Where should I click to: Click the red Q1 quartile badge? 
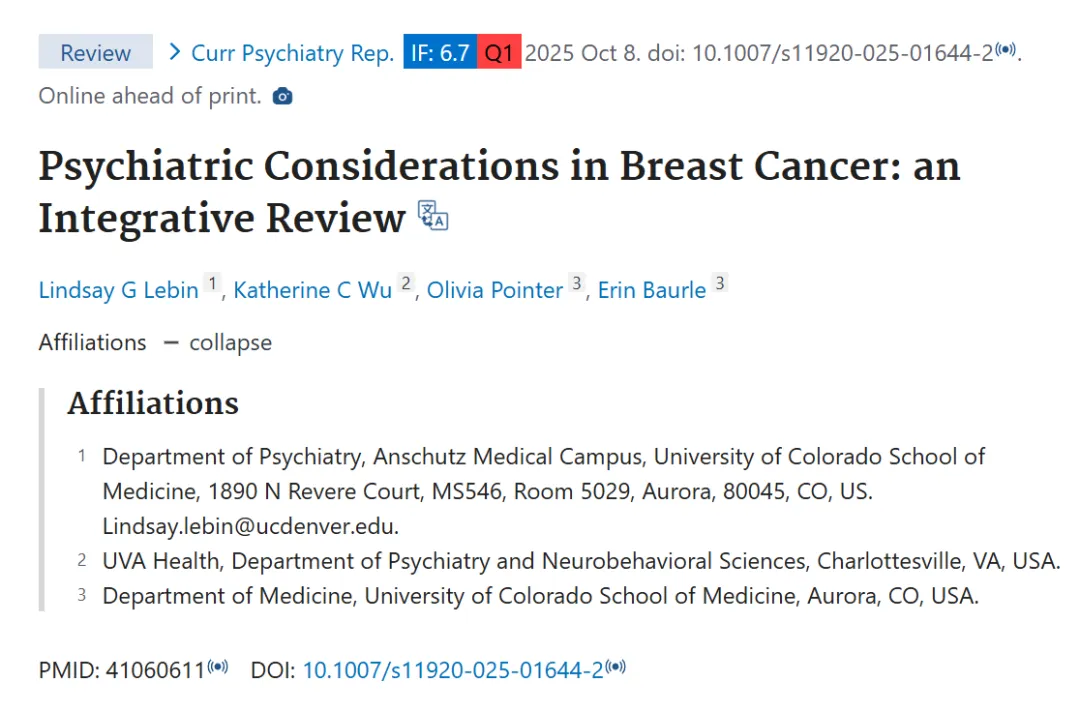[499, 53]
